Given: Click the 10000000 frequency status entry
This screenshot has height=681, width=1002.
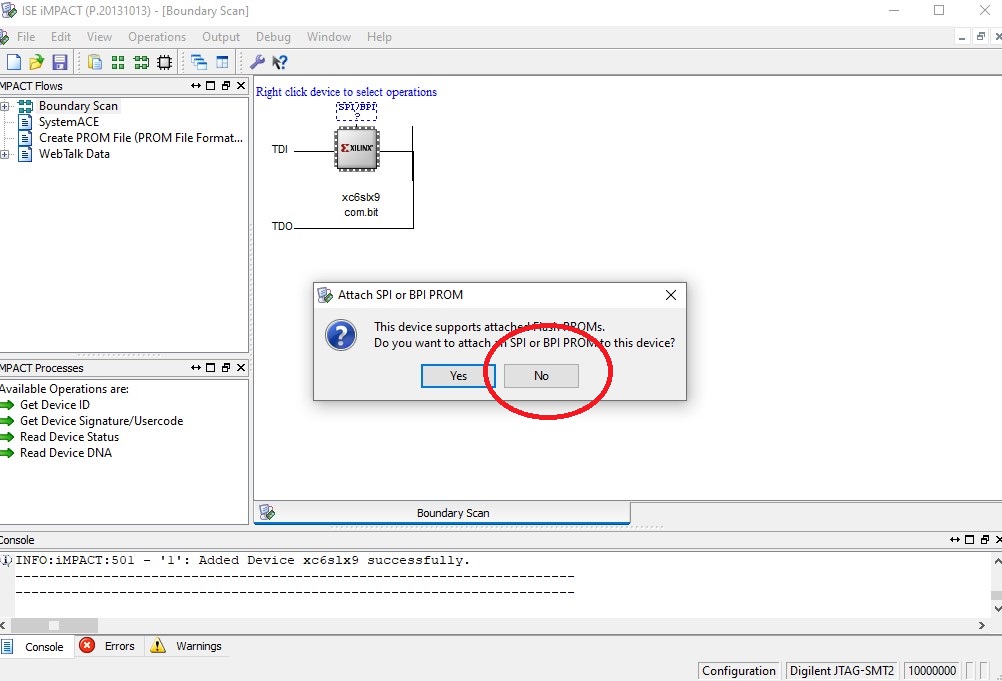Looking at the screenshot, I should [932, 671].
